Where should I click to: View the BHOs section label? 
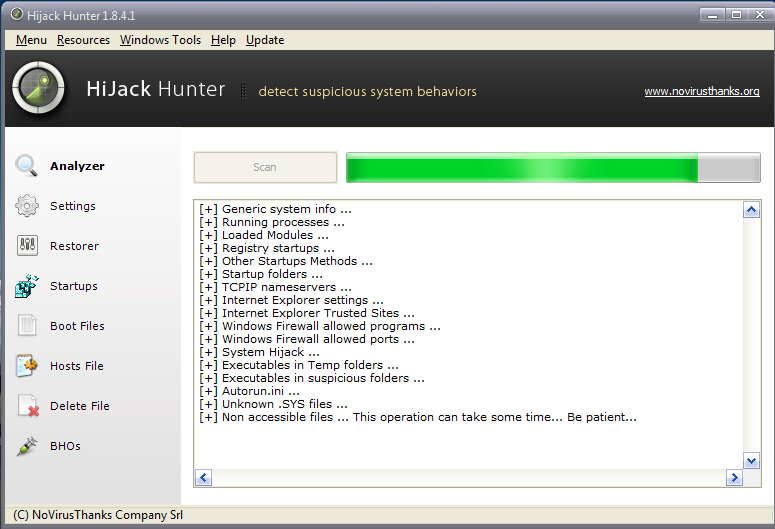tap(65, 446)
